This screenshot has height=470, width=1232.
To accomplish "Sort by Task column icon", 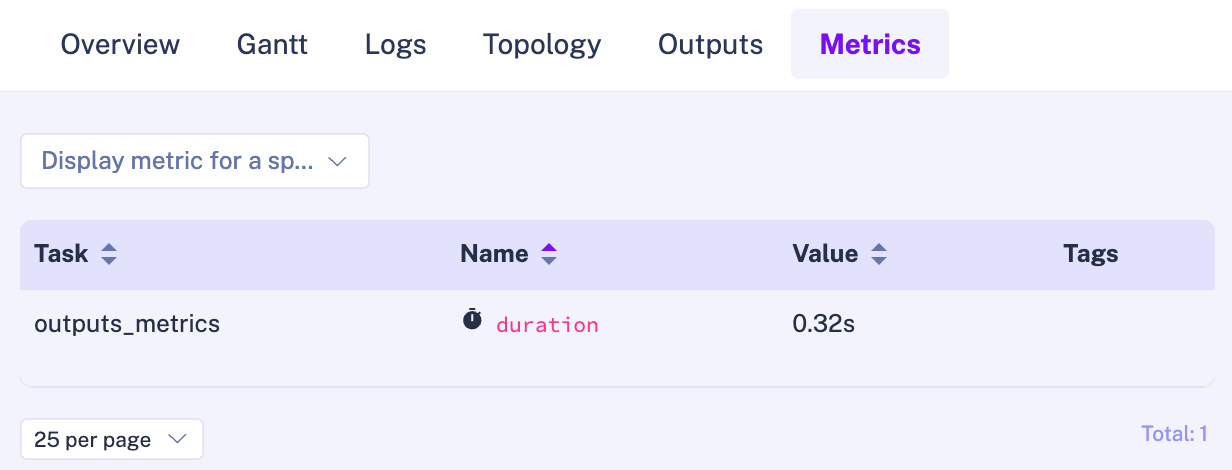I will click(109, 255).
